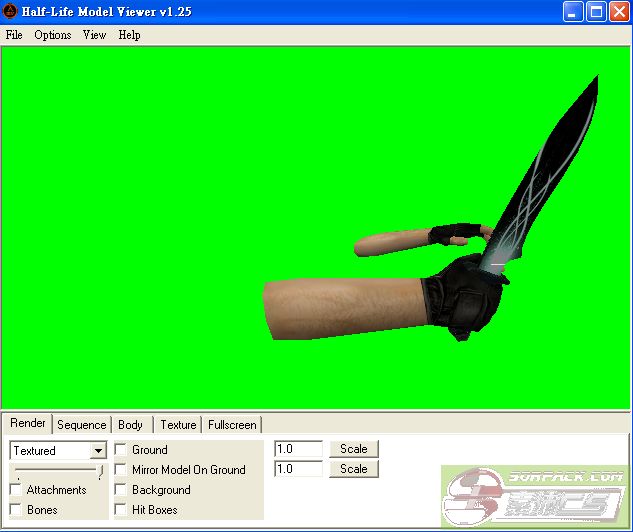633x532 pixels.
Task: Check Mirror Model On Ground
Action: tap(121, 470)
